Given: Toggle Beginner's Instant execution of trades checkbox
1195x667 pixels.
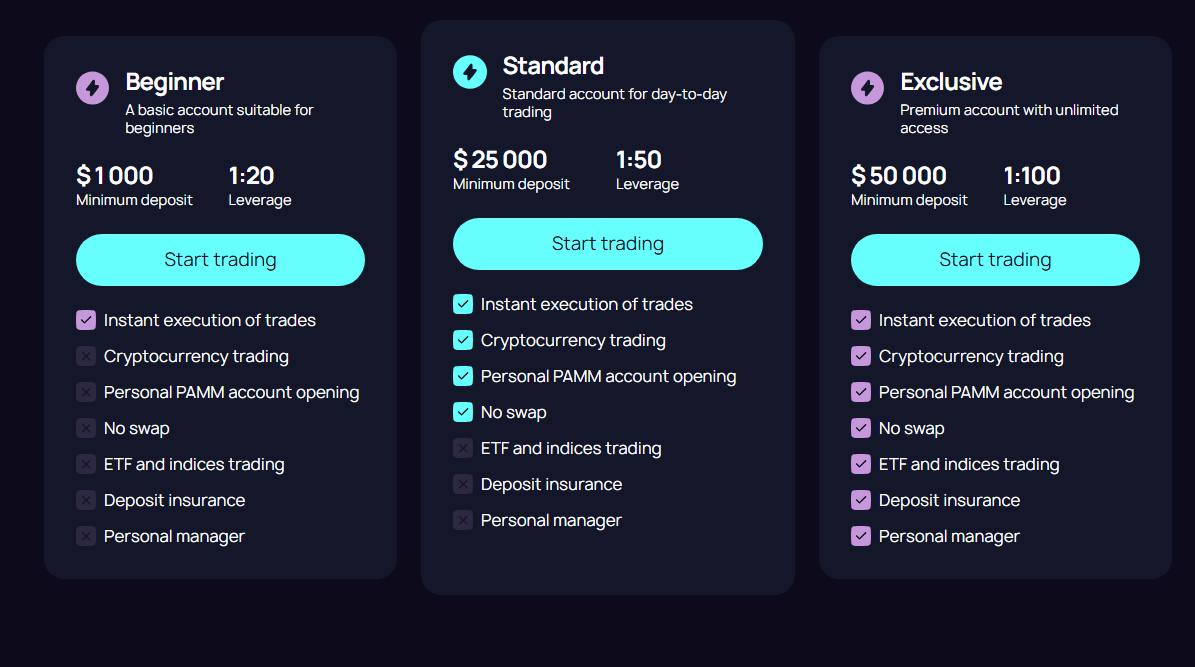Looking at the screenshot, I should 86,320.
